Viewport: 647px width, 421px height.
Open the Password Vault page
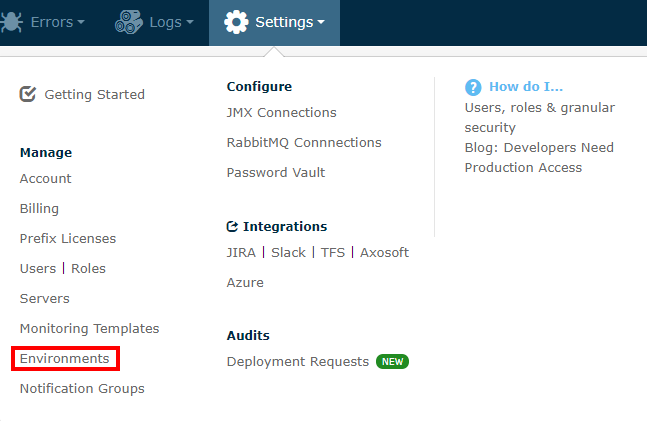(x=276, y=173)
